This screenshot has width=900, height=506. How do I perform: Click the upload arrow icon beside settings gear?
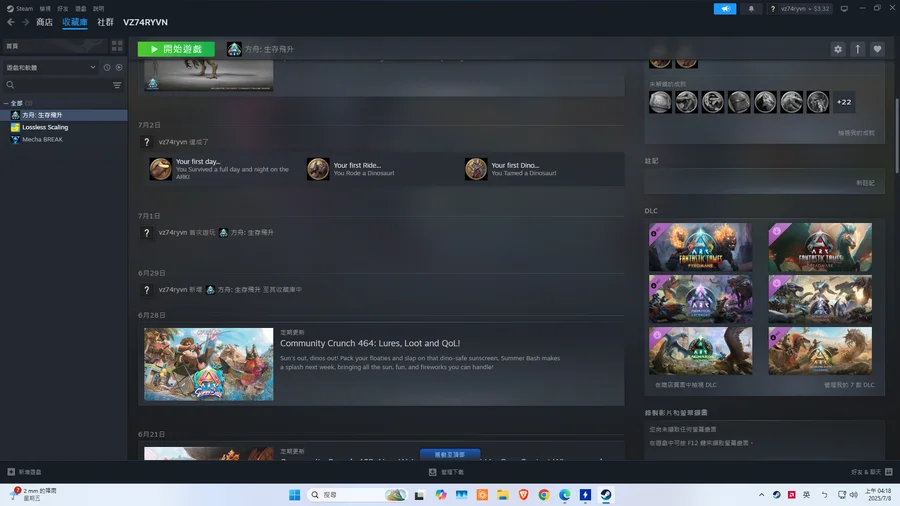(x=858, y=49)
